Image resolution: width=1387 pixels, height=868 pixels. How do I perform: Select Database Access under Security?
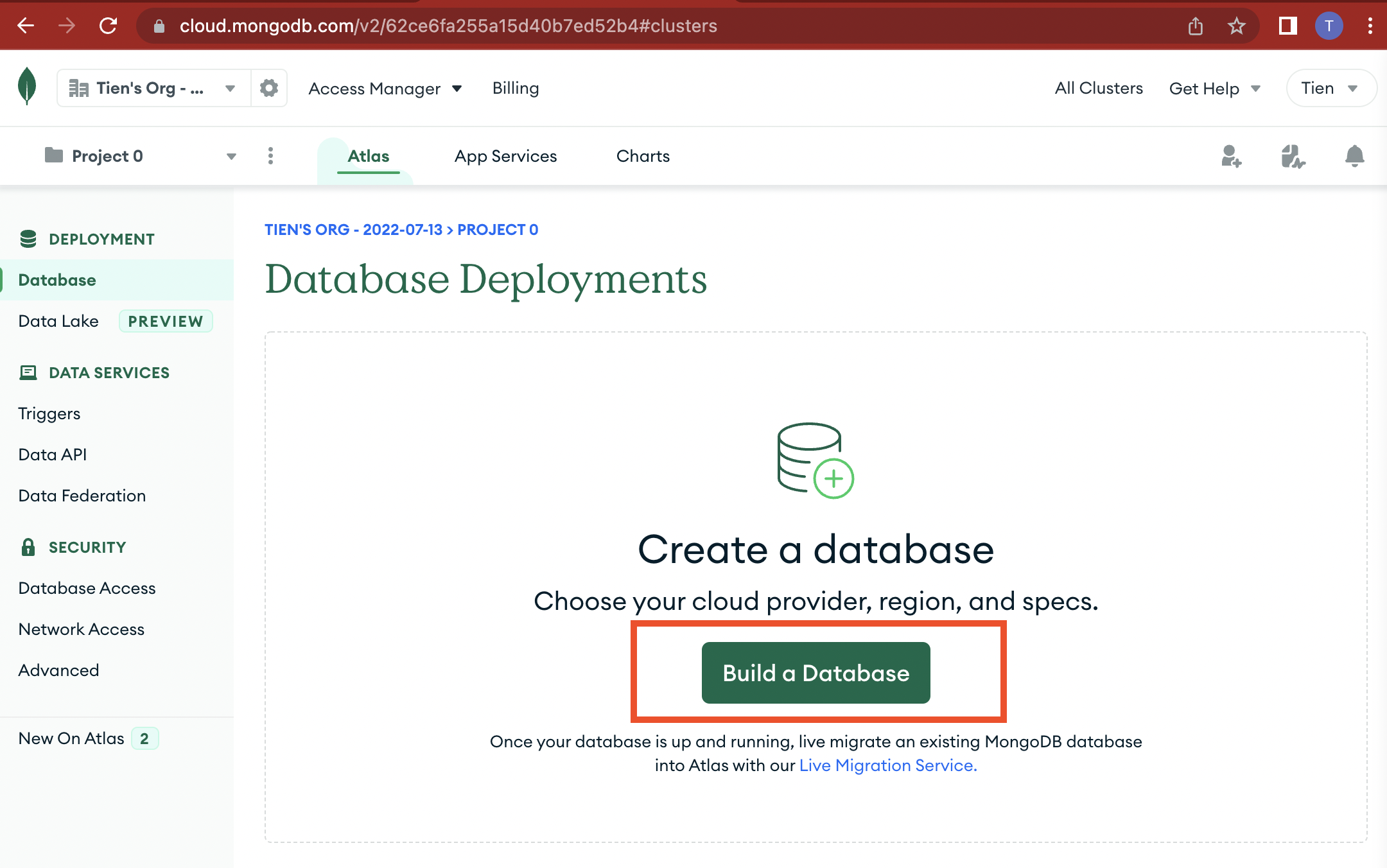point(87,587)
